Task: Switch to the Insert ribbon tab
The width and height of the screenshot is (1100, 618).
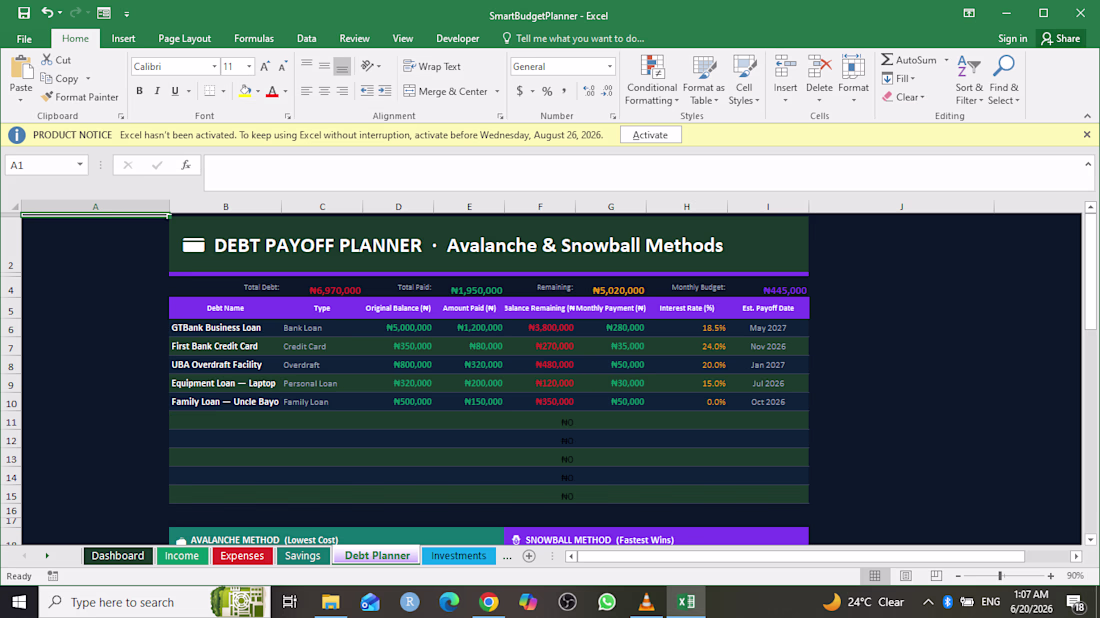Action: 123,39
